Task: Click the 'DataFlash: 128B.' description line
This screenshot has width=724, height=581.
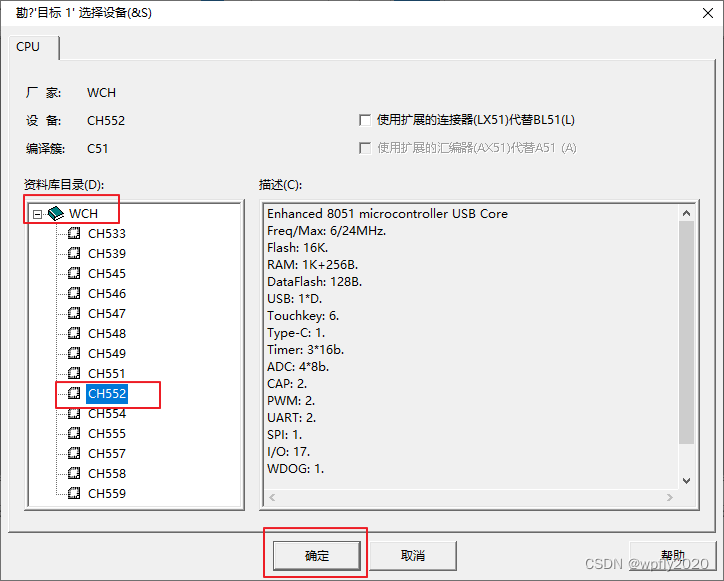Action: tap(314, 282)
